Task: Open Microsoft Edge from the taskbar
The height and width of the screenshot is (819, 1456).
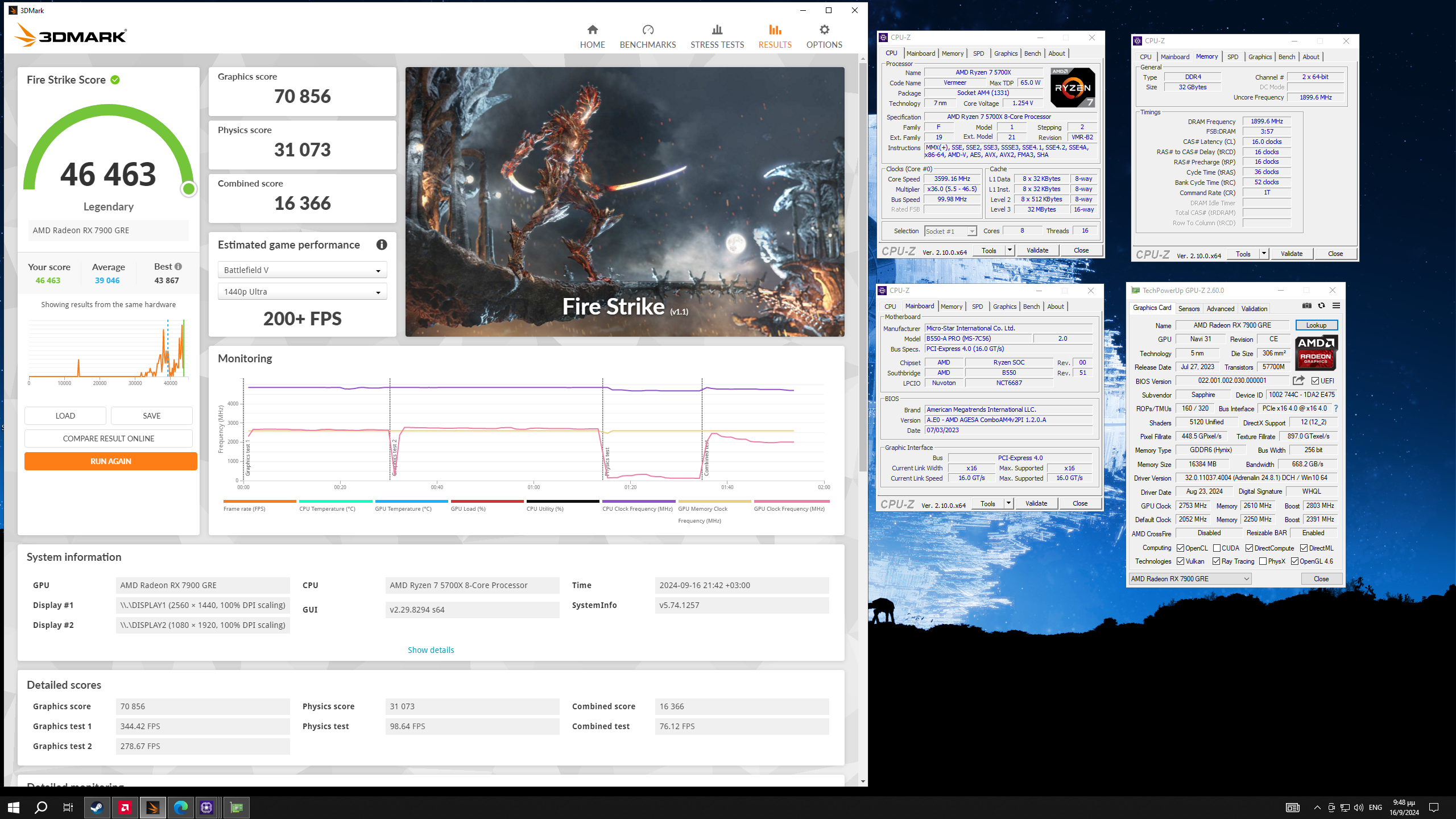Action: coord(180,807)
